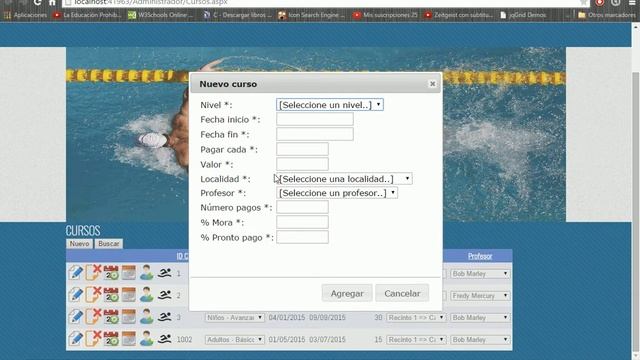Open the Otros marcadores folder
This screenshot has height=360, width=640.
(607, 15)
